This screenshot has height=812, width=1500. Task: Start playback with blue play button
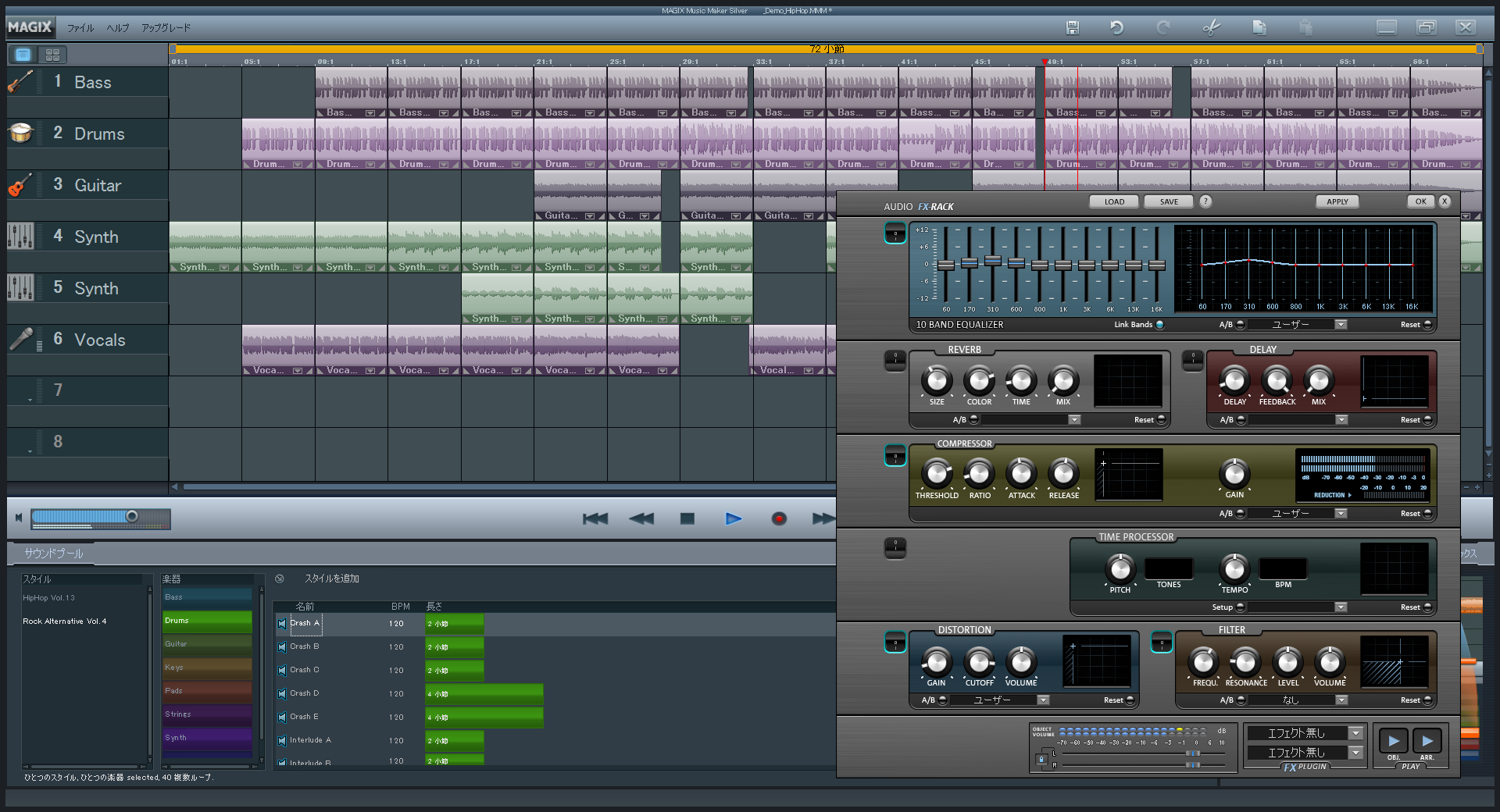pyautogui.click(x=734, y=518)
